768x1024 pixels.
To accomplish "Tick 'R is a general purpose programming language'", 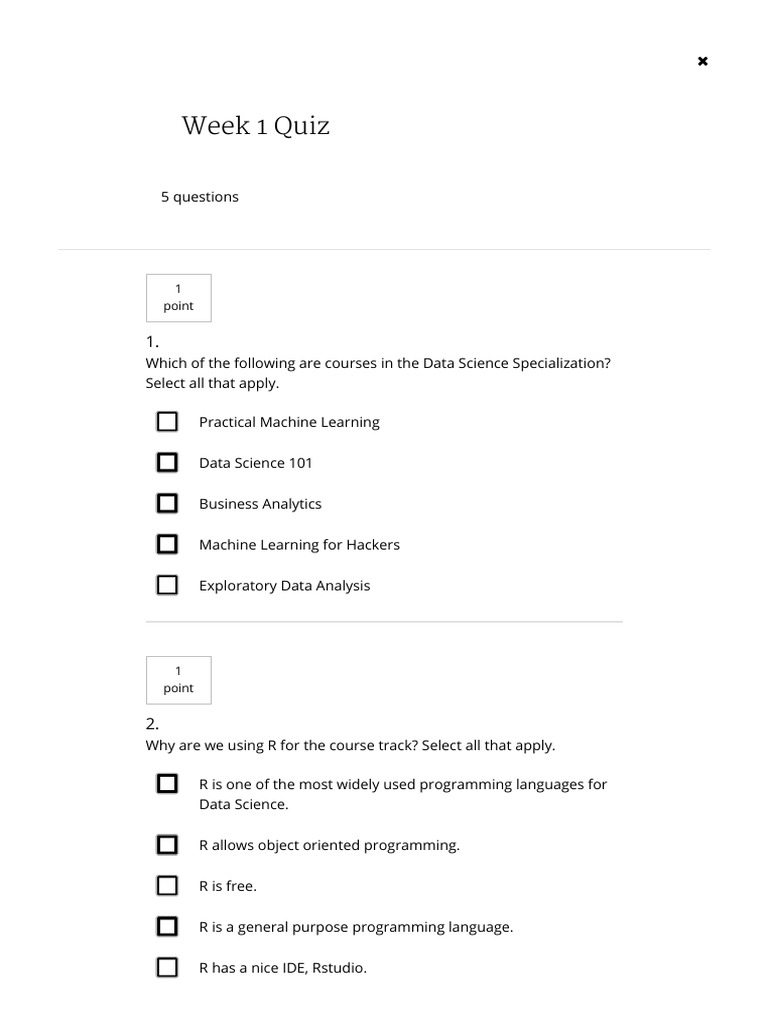I will click(x=167, y=927).
